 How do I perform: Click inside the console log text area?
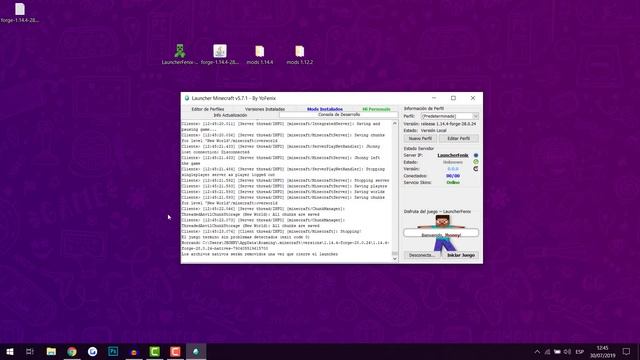tap(286, 191)
